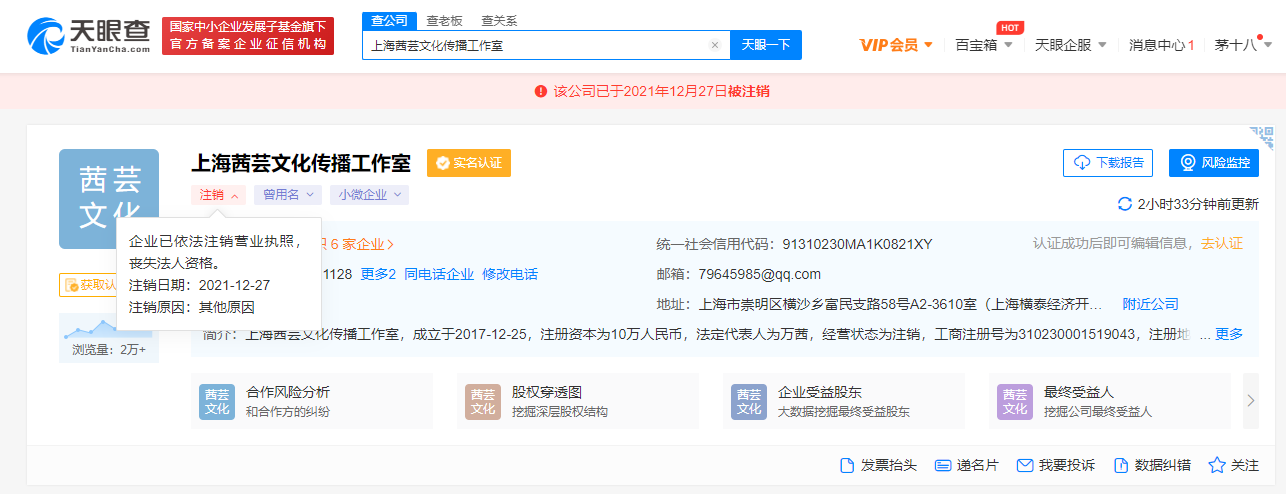
Task: Click the 国家中小企业发展子基金旗下 banner
Action: pos(248,36)
